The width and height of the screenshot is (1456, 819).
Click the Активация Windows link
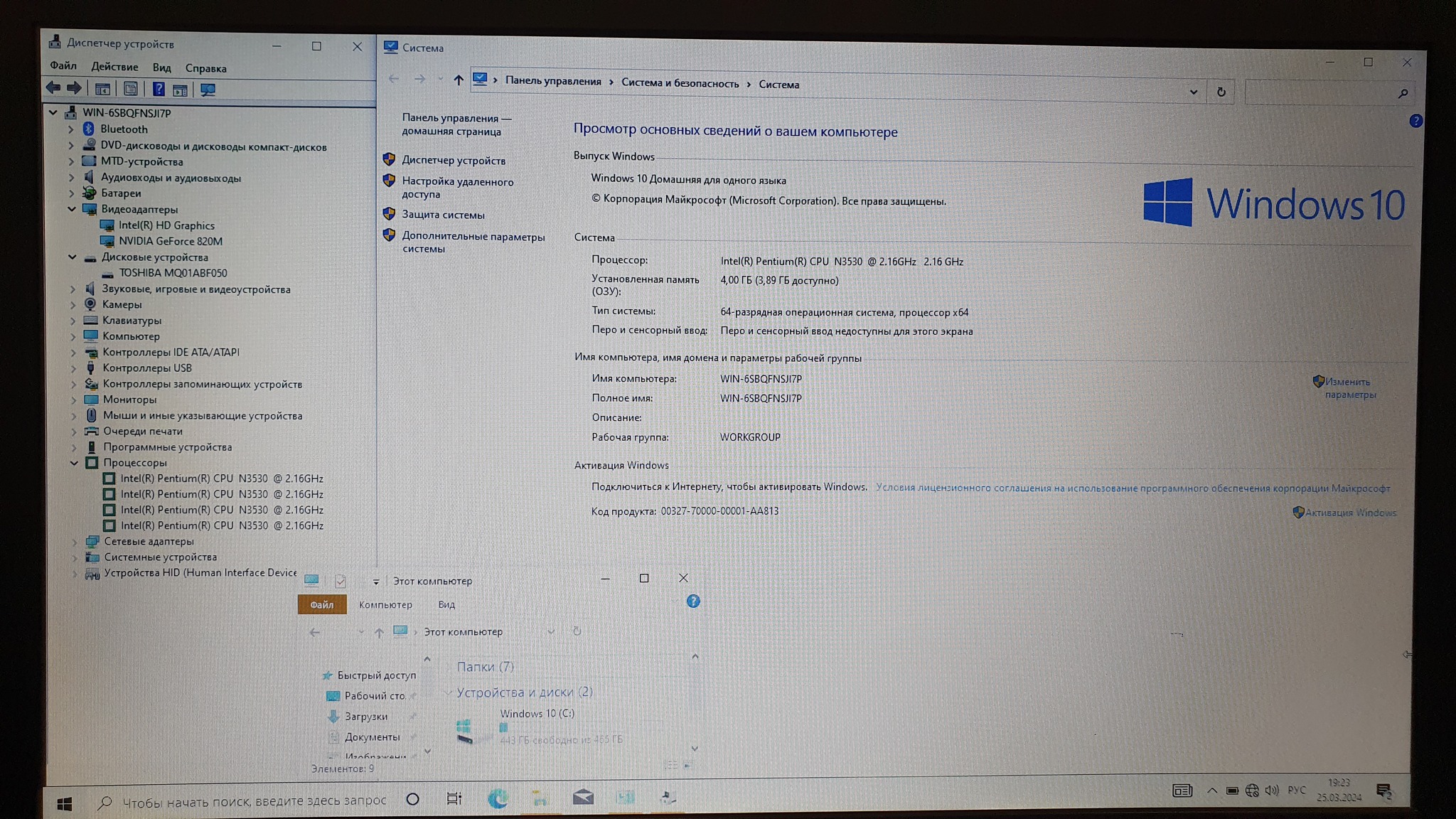(x=1350, y=513)
